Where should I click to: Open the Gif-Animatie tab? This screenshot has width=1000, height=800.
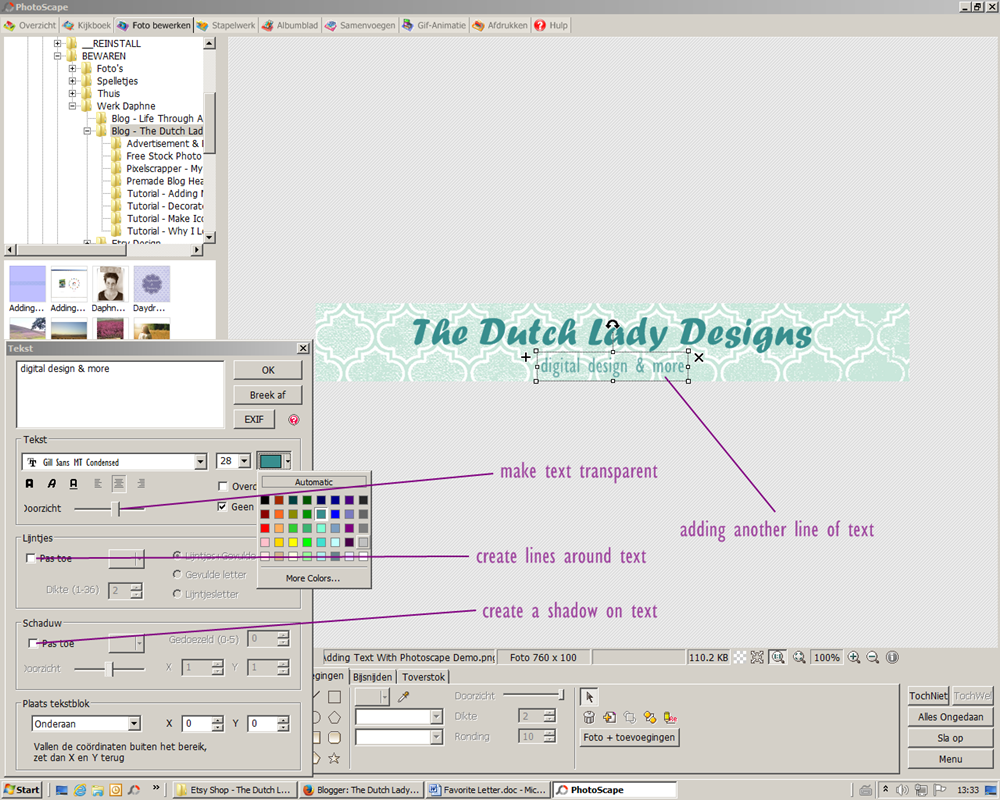[434, 26]
